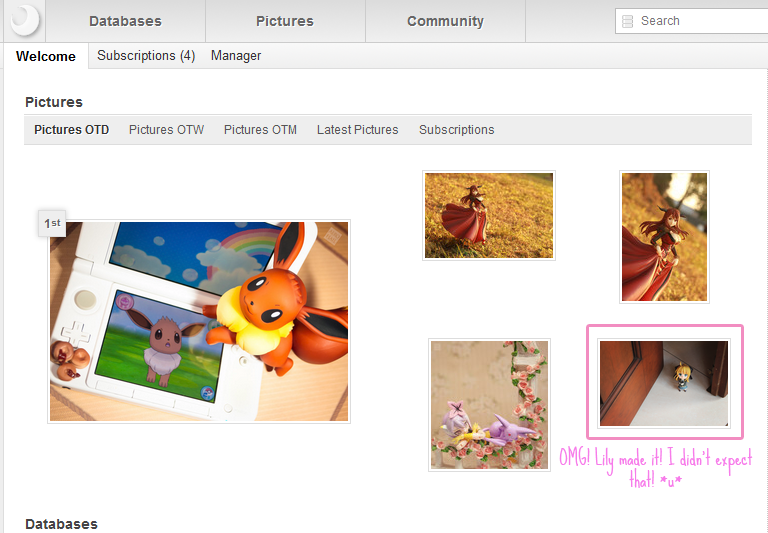Open the tall red-dress figure close-up thumbnail
The width and height of the screenshot is (768, 533).
pos(664,237)
